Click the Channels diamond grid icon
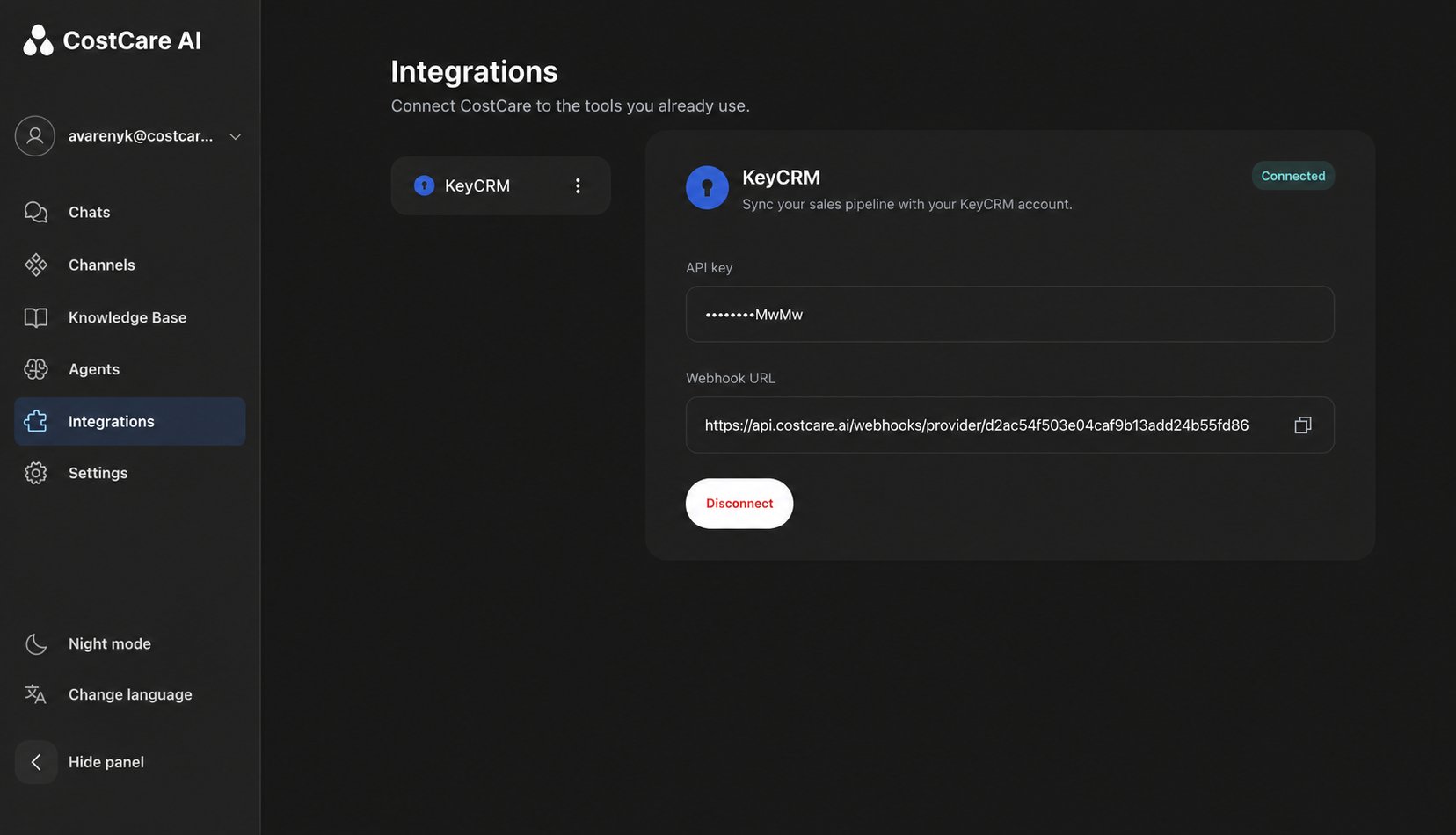 pos(36,265)
